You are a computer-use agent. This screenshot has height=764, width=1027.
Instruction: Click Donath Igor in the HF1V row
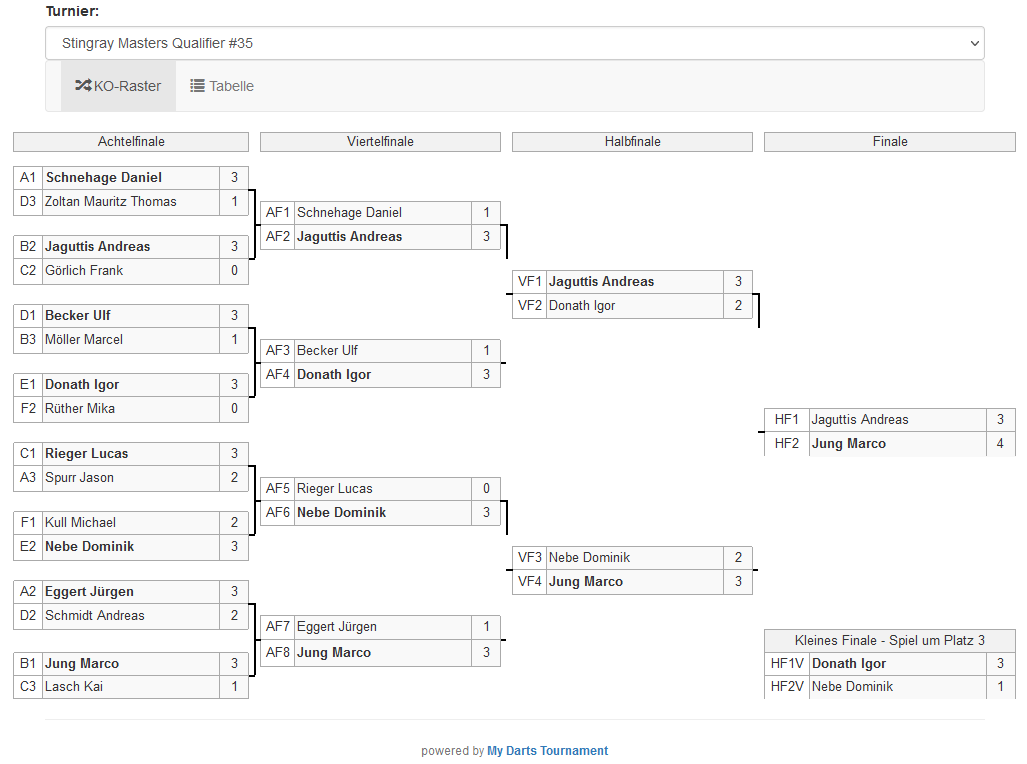[849, 664]
